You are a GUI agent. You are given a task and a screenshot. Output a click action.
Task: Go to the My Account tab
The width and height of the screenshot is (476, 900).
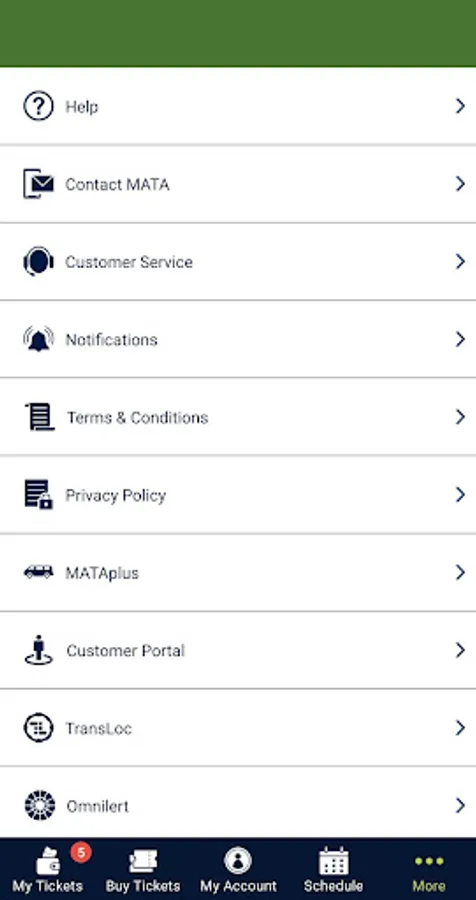click(238, 869)
